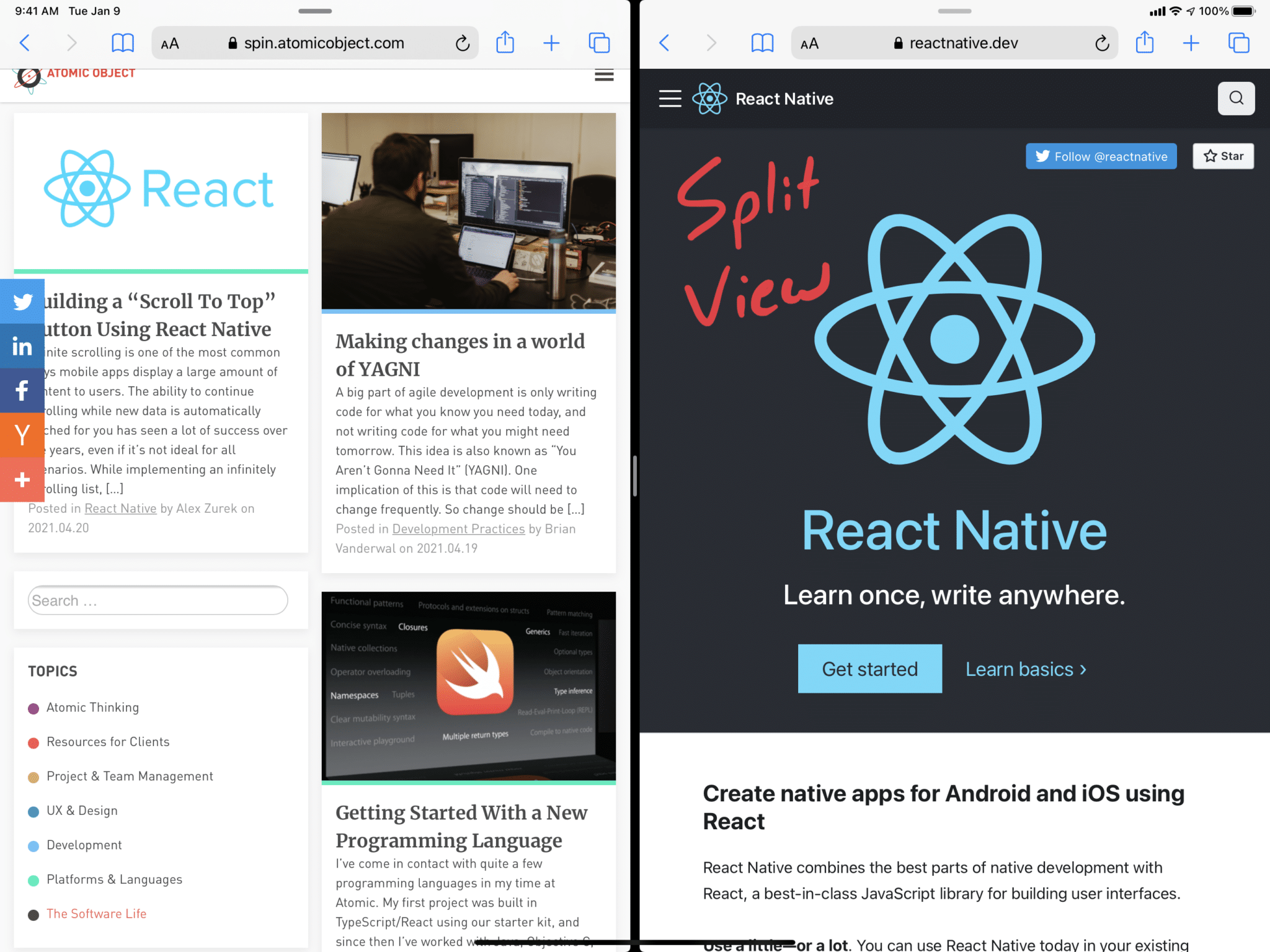This screenshot has height=952, width=1270.
Task: Reload reactnative.dev page
Action: tap(1102, 43)
